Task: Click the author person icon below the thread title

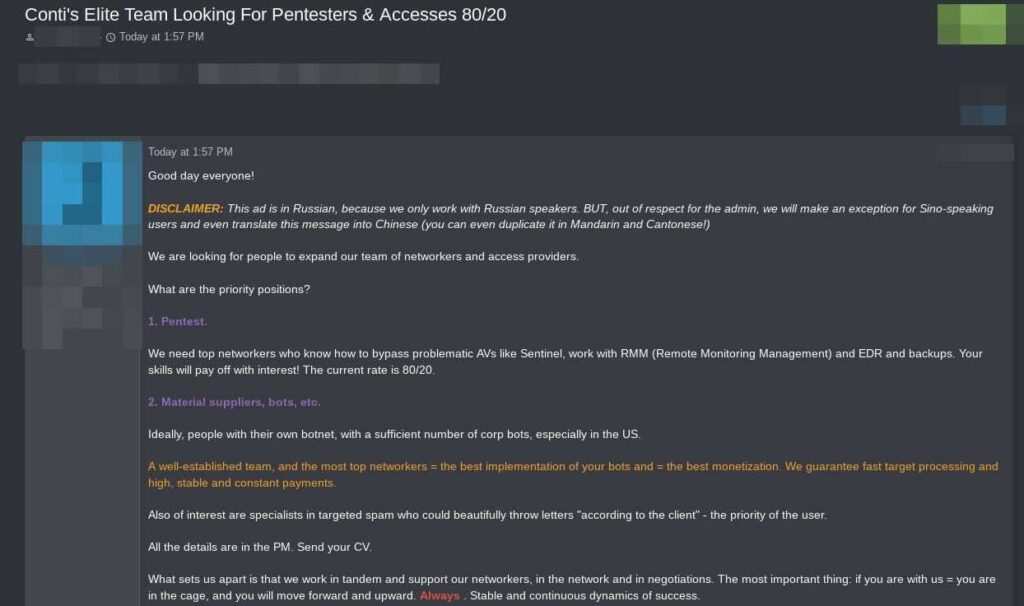Action: point(30,37)
